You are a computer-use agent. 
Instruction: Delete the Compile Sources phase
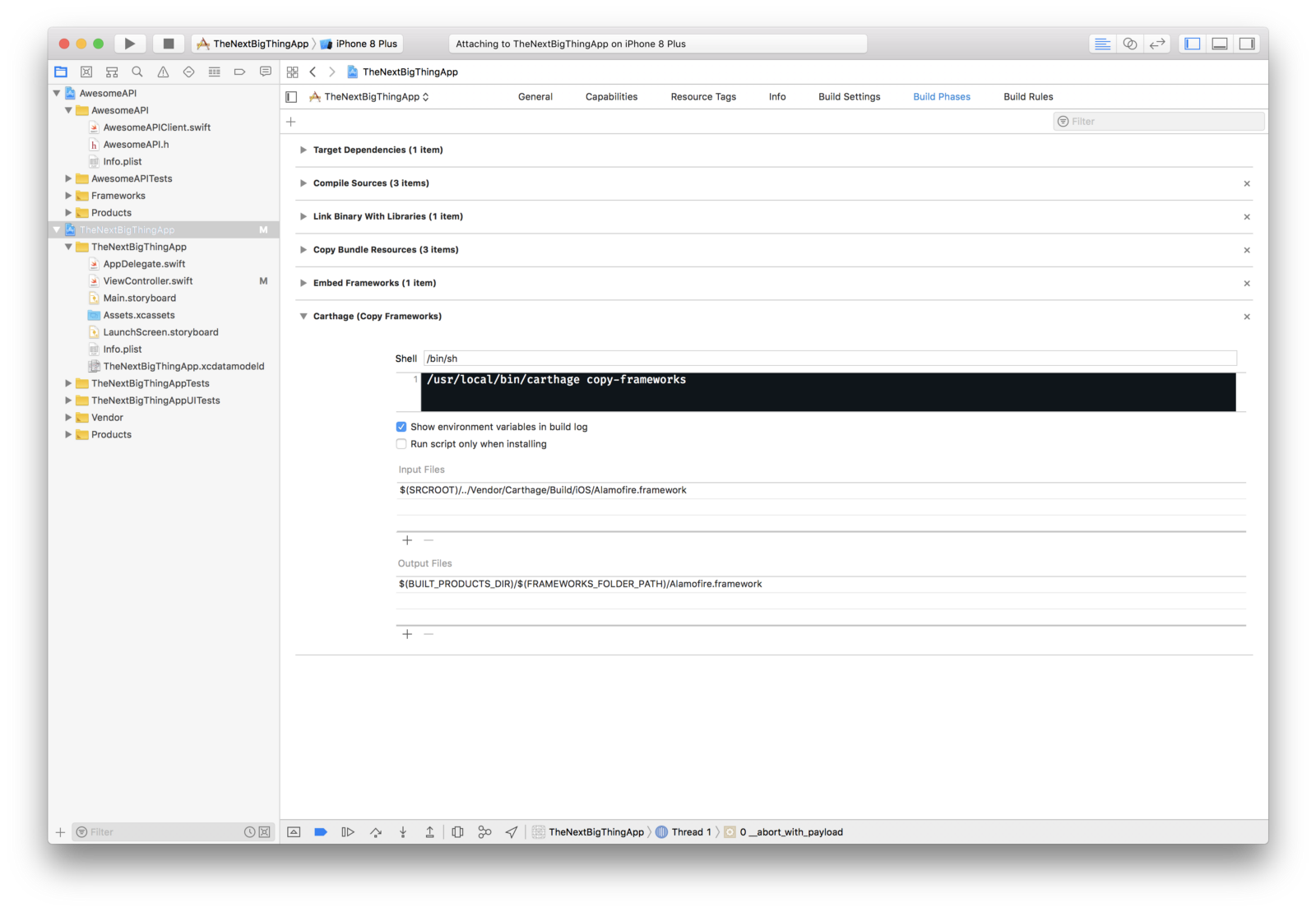coord(1247,183)
